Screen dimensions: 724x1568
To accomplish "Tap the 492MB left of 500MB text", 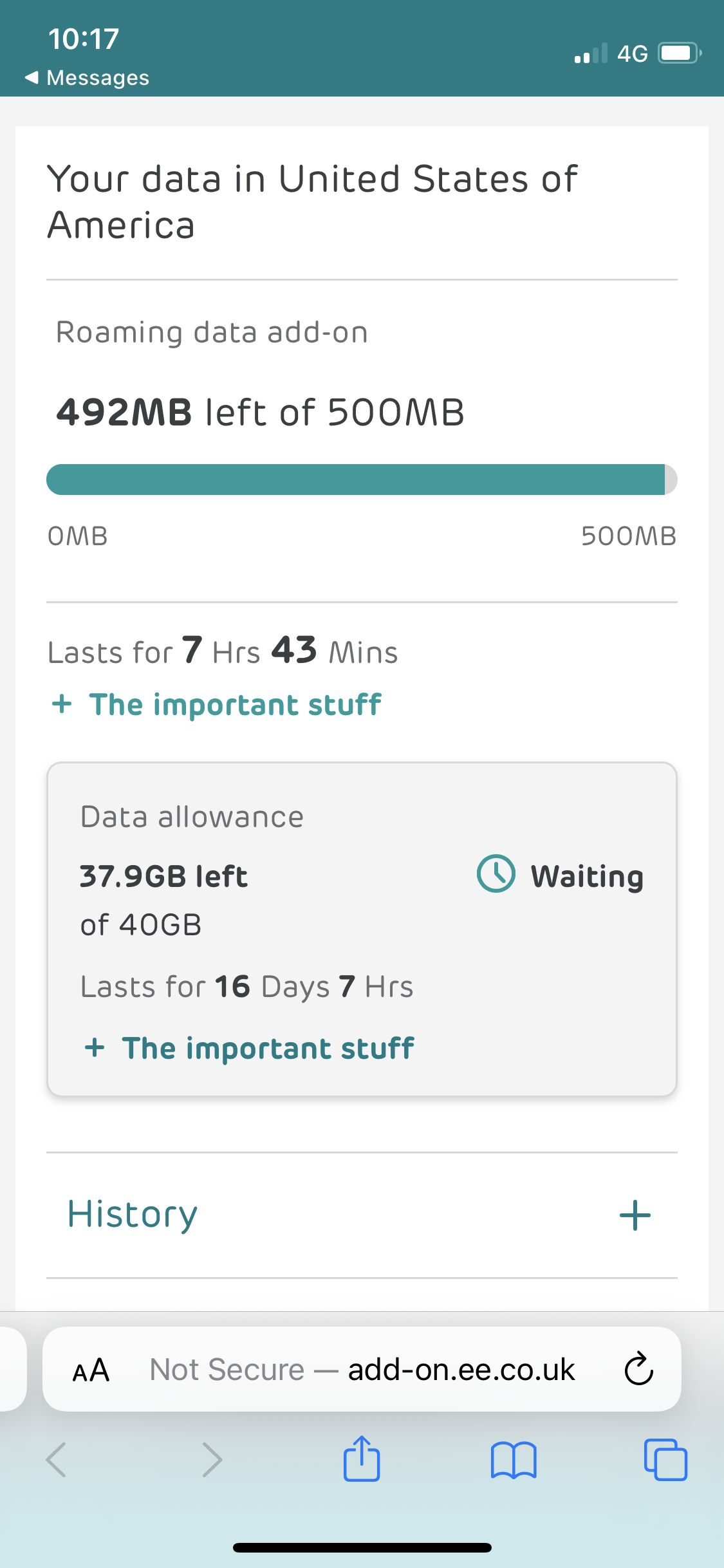I will pyautogui.click(x=260, y=412).
